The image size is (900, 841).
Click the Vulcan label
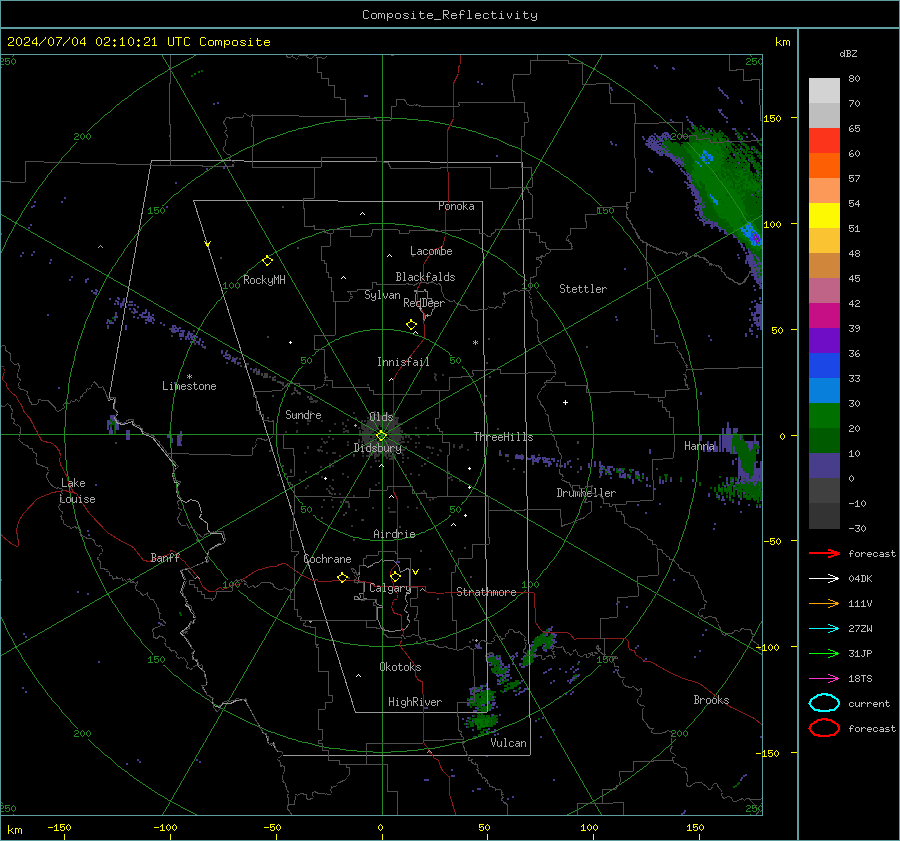pyautogui.click(x=509, y=743)
